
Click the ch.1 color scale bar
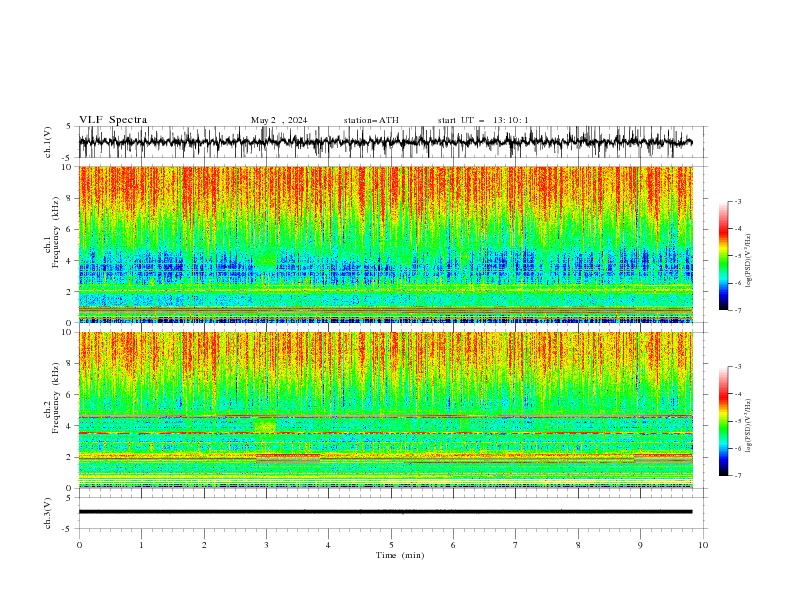(x=724, y=256)
